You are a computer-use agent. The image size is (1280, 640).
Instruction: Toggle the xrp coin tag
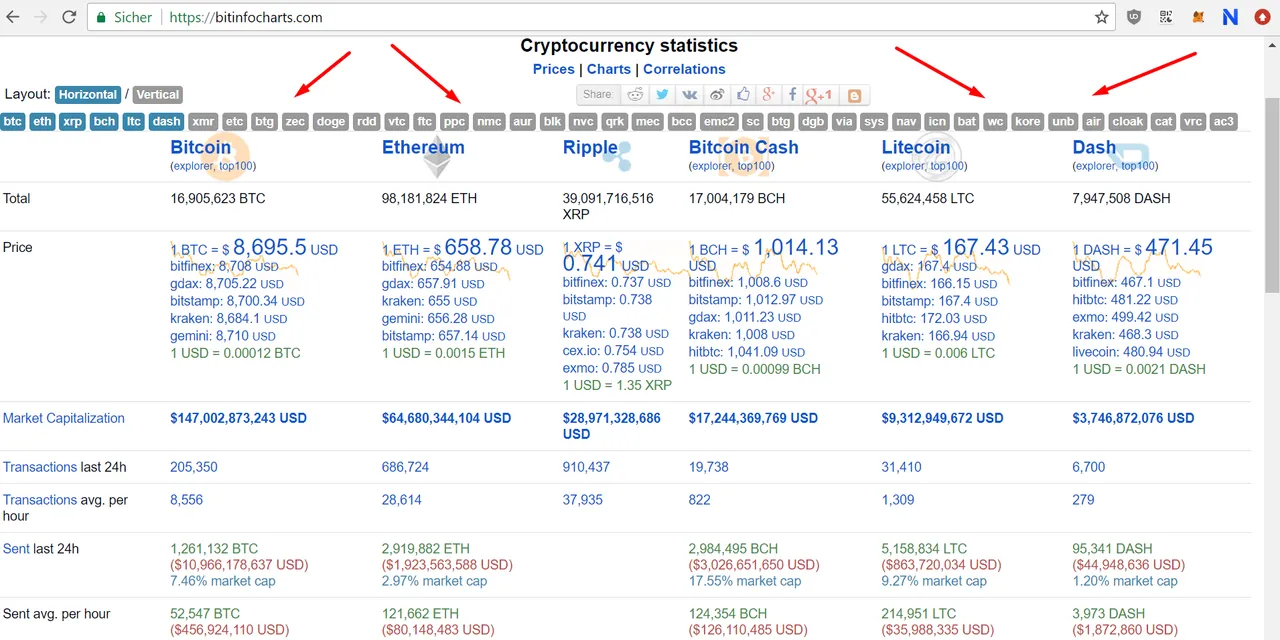point(72,122)
